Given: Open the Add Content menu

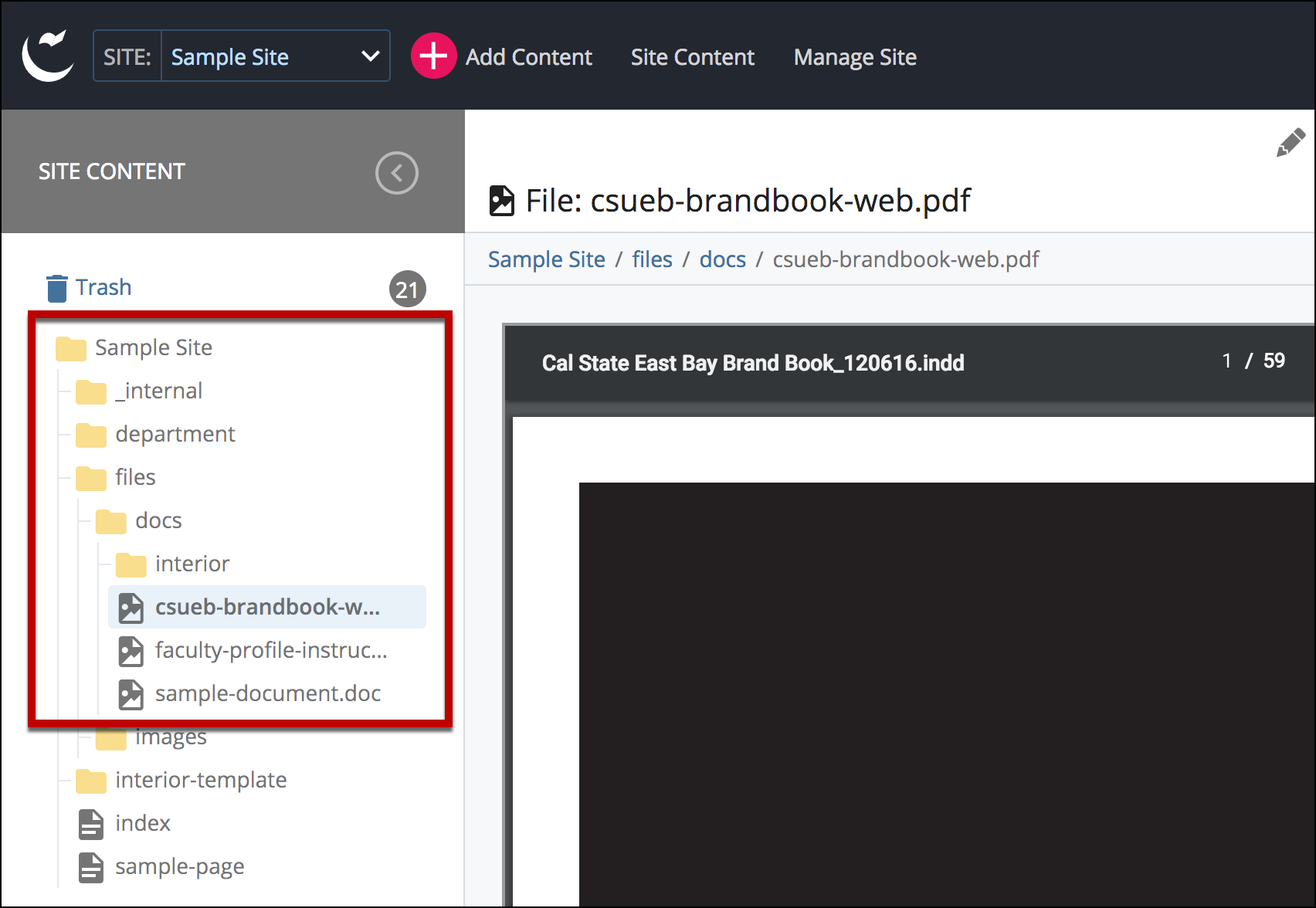Looking at the screenshot, I should (528, 57).
